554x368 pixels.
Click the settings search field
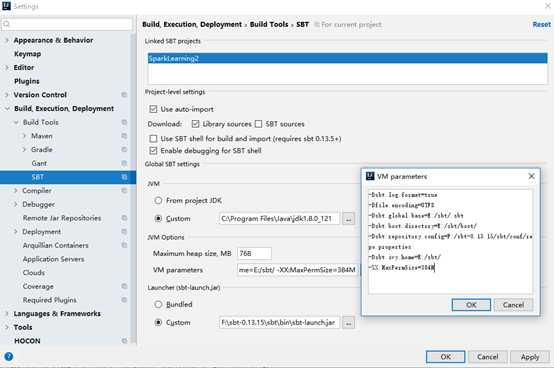tap(67, 24)
